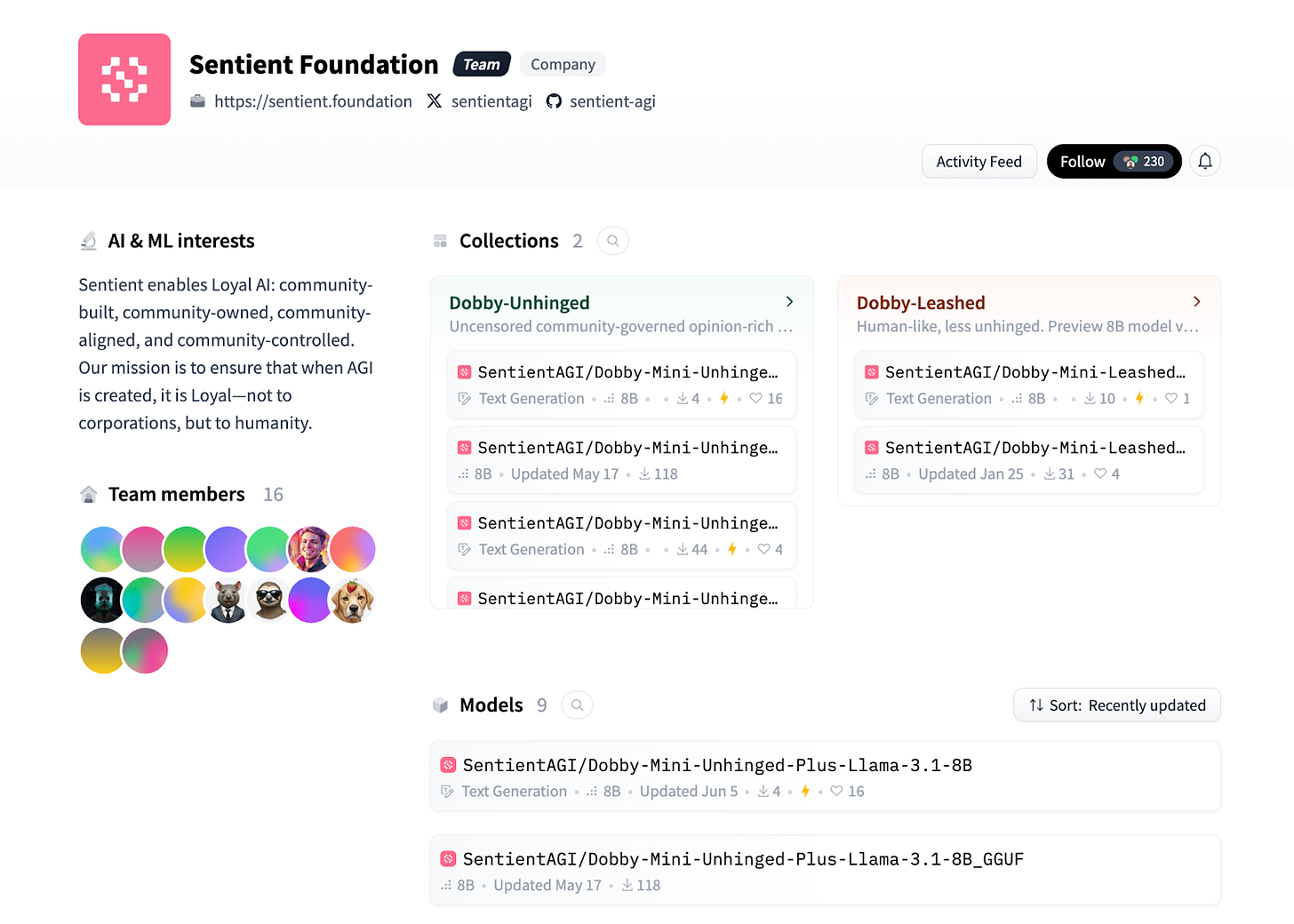Image resolution: width=1294 pixels, height=924 pixels.
Task: Expand the Dobby-Unhinged collection chevron
Action: click(789, 302)
